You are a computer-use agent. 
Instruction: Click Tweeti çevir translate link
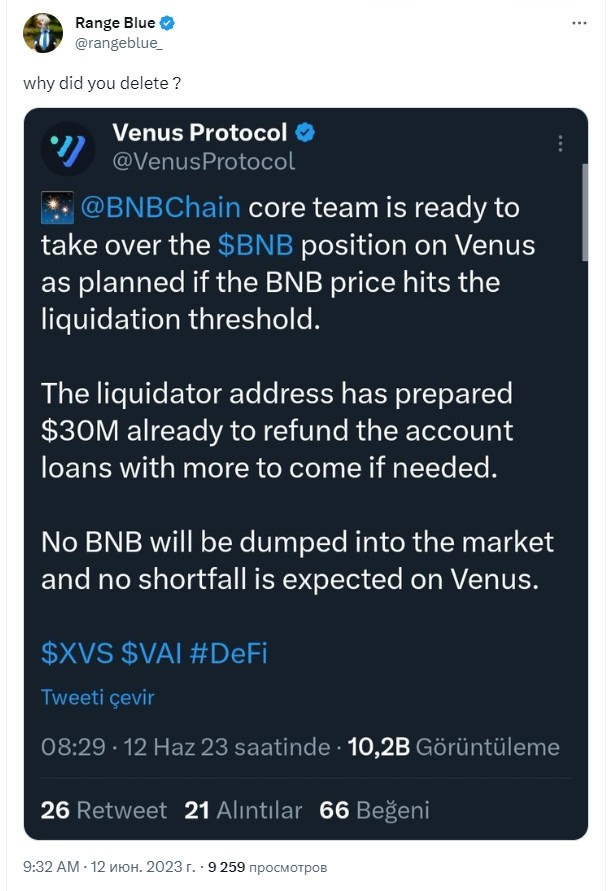click(x=98, y=697)
